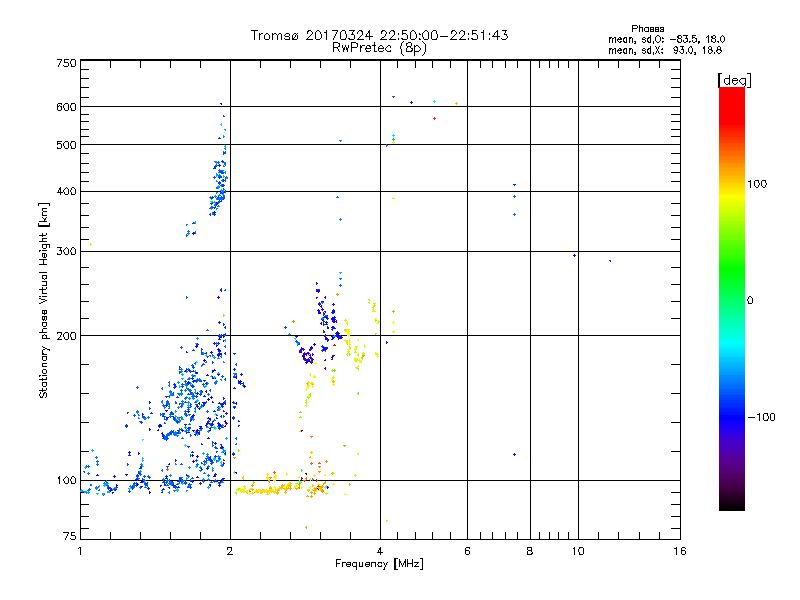The image size is (800, 600).
Task: Click the 16 tick label on the frequency axis
Action: [x=679, y=552]
